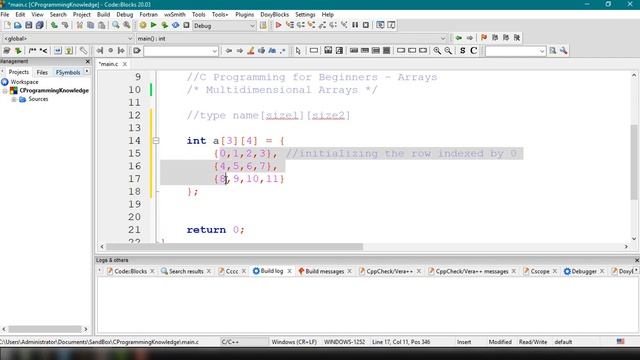Click Management tabs right scroll arrow

(x=87, y=72)
